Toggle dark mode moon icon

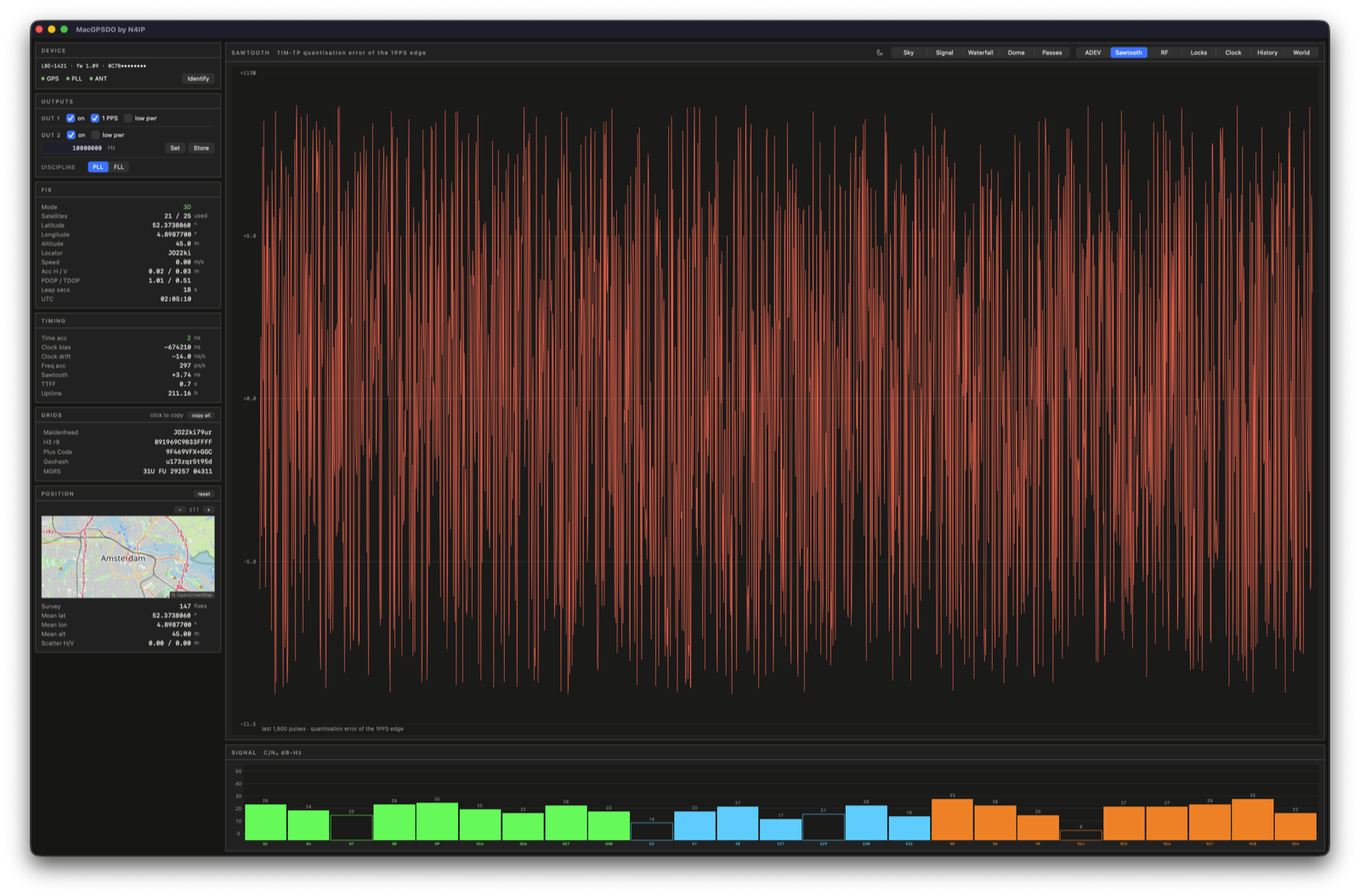point(880,53)
